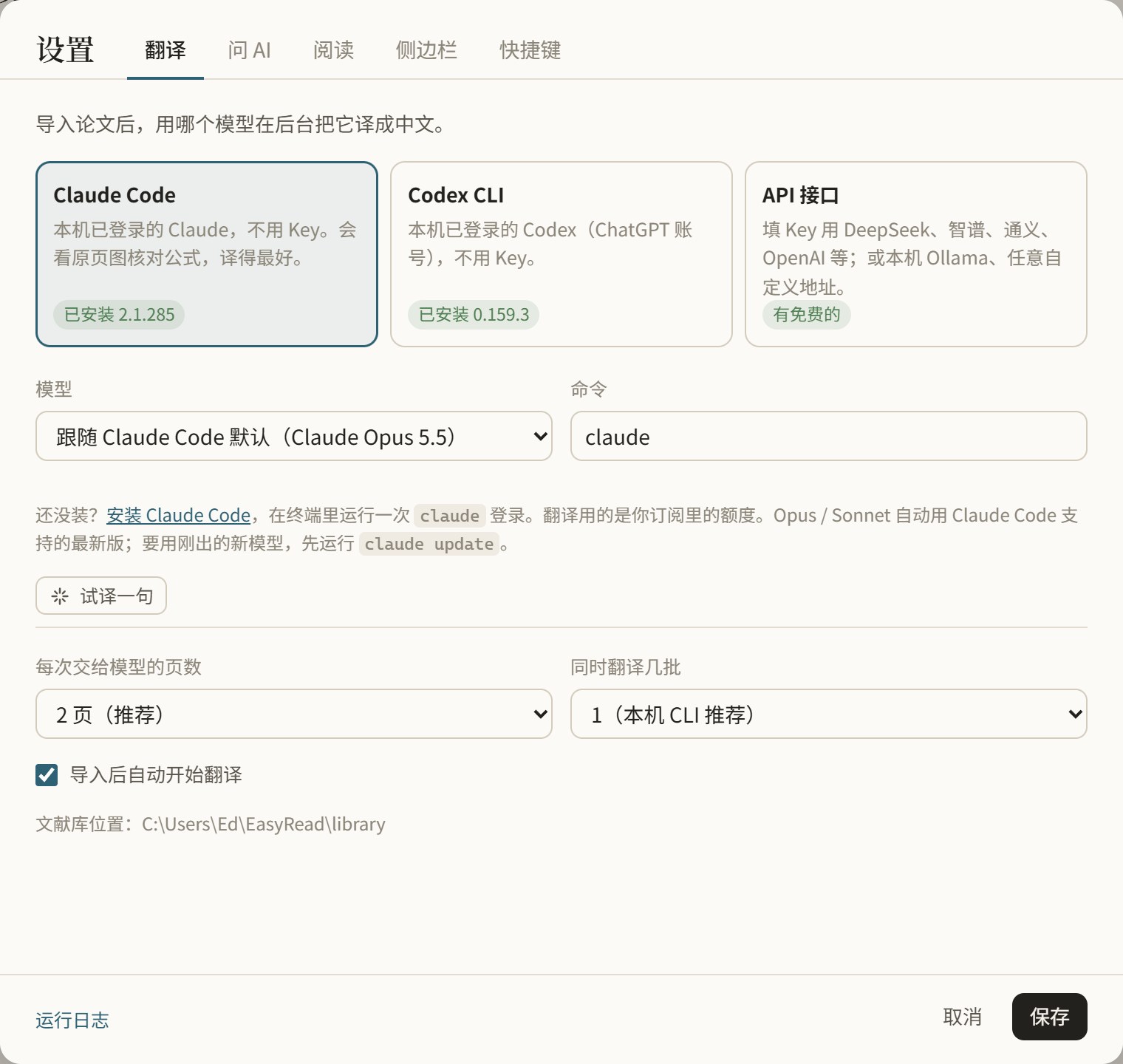This screenshot has width=1123, height=1064.
Task: Click the sparkle icon in 试译一句
Action: (60, 596)
